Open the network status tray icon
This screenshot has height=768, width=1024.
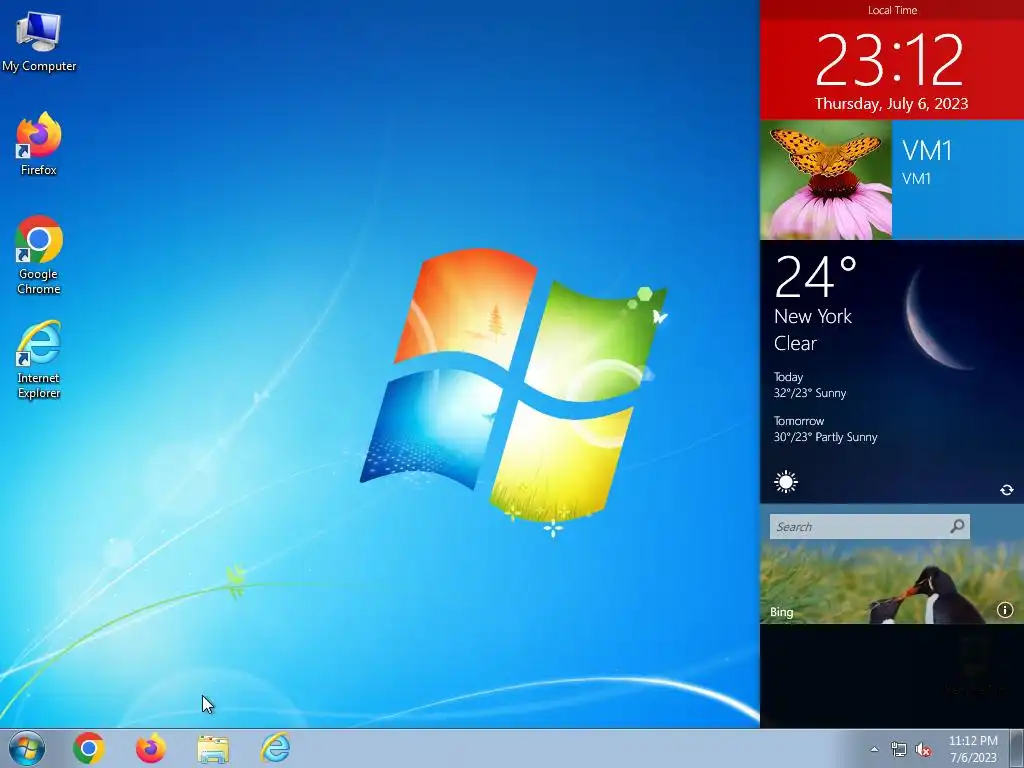(899, 749)
